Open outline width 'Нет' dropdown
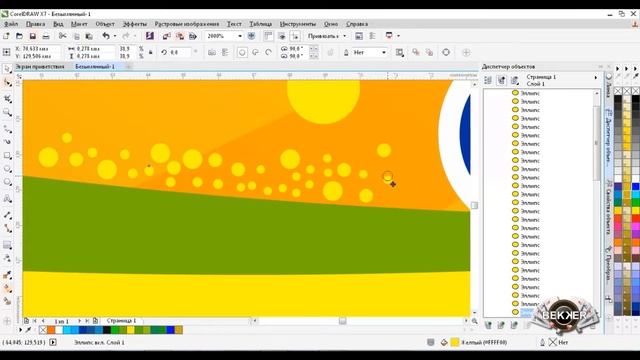 (x=384, y=52)
